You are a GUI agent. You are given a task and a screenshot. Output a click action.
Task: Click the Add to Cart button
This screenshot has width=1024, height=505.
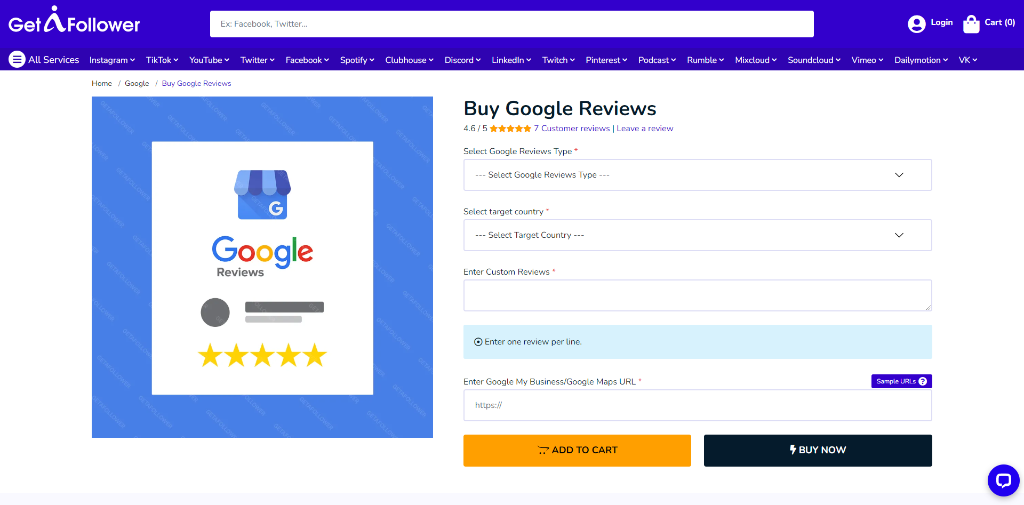(x=577, y=451)
